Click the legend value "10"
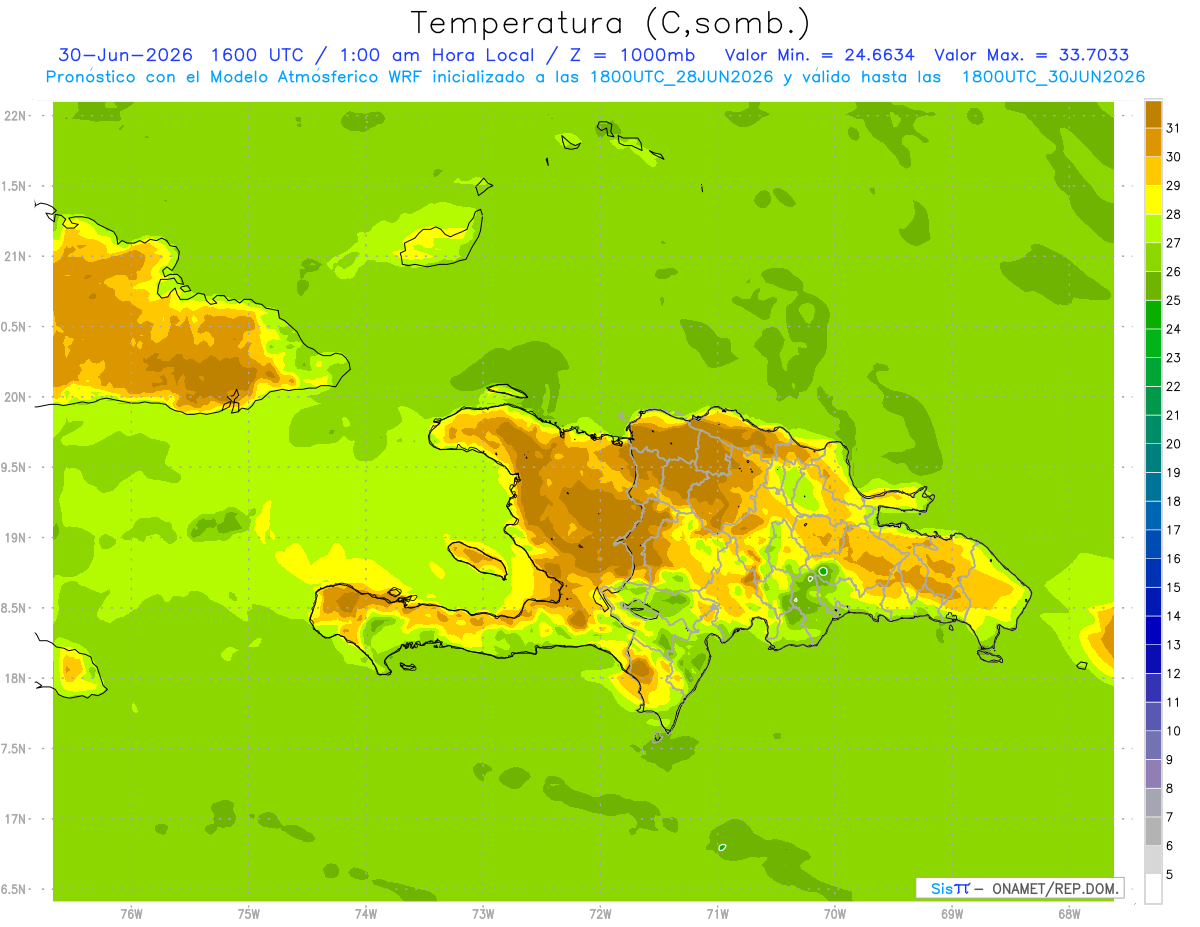 (1174, 731)
